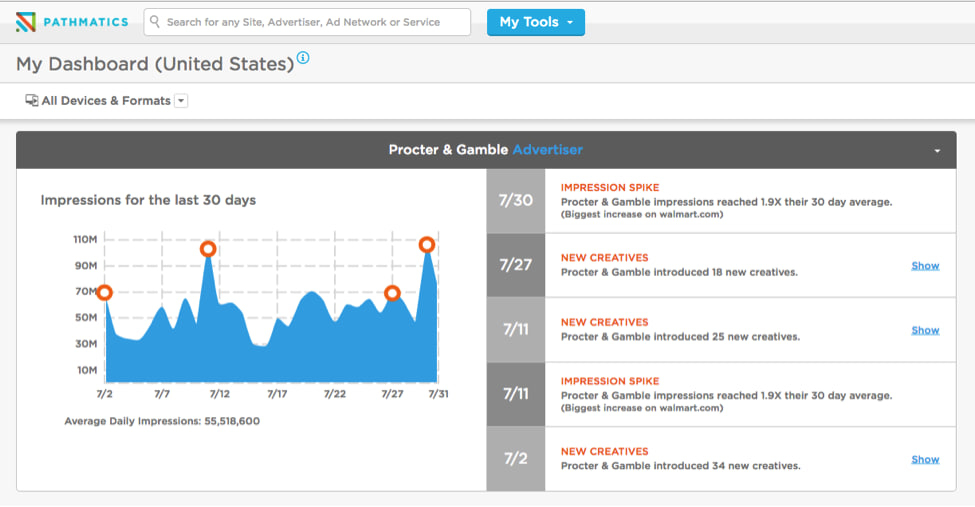Click the blue Advertiser label in panel header

click(547, 150)
